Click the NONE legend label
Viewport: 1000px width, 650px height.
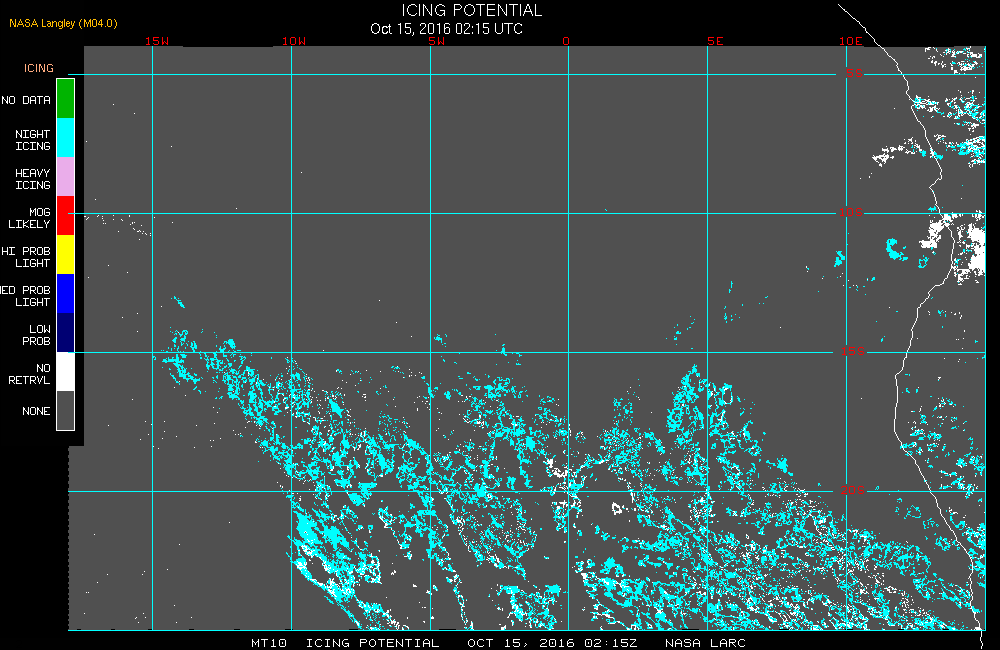tap(36, 411)
